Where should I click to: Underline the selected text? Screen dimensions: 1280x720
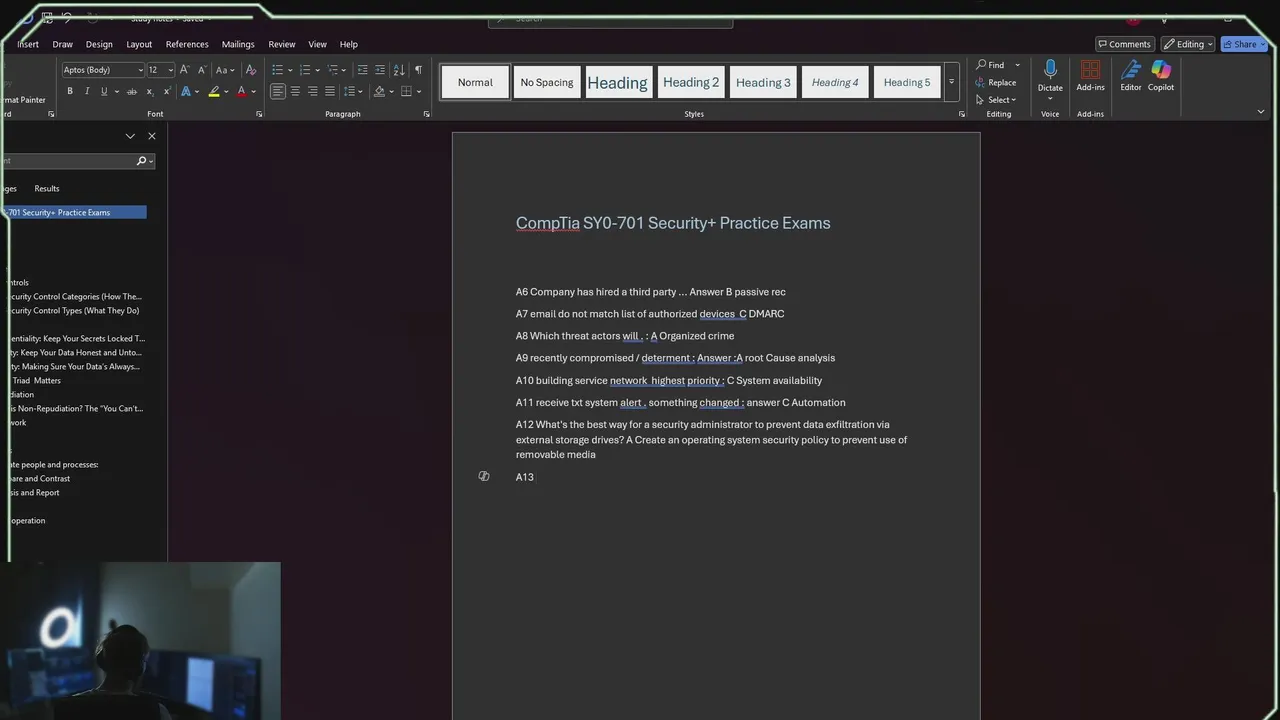point(103,91)
